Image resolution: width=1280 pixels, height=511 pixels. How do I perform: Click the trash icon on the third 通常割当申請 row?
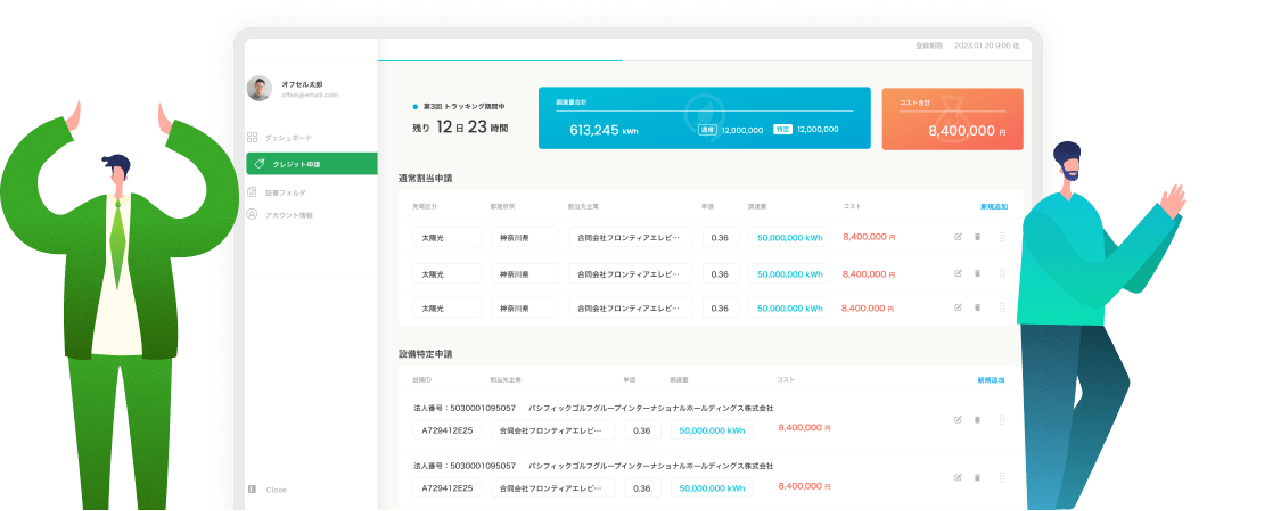pos(977,308)
